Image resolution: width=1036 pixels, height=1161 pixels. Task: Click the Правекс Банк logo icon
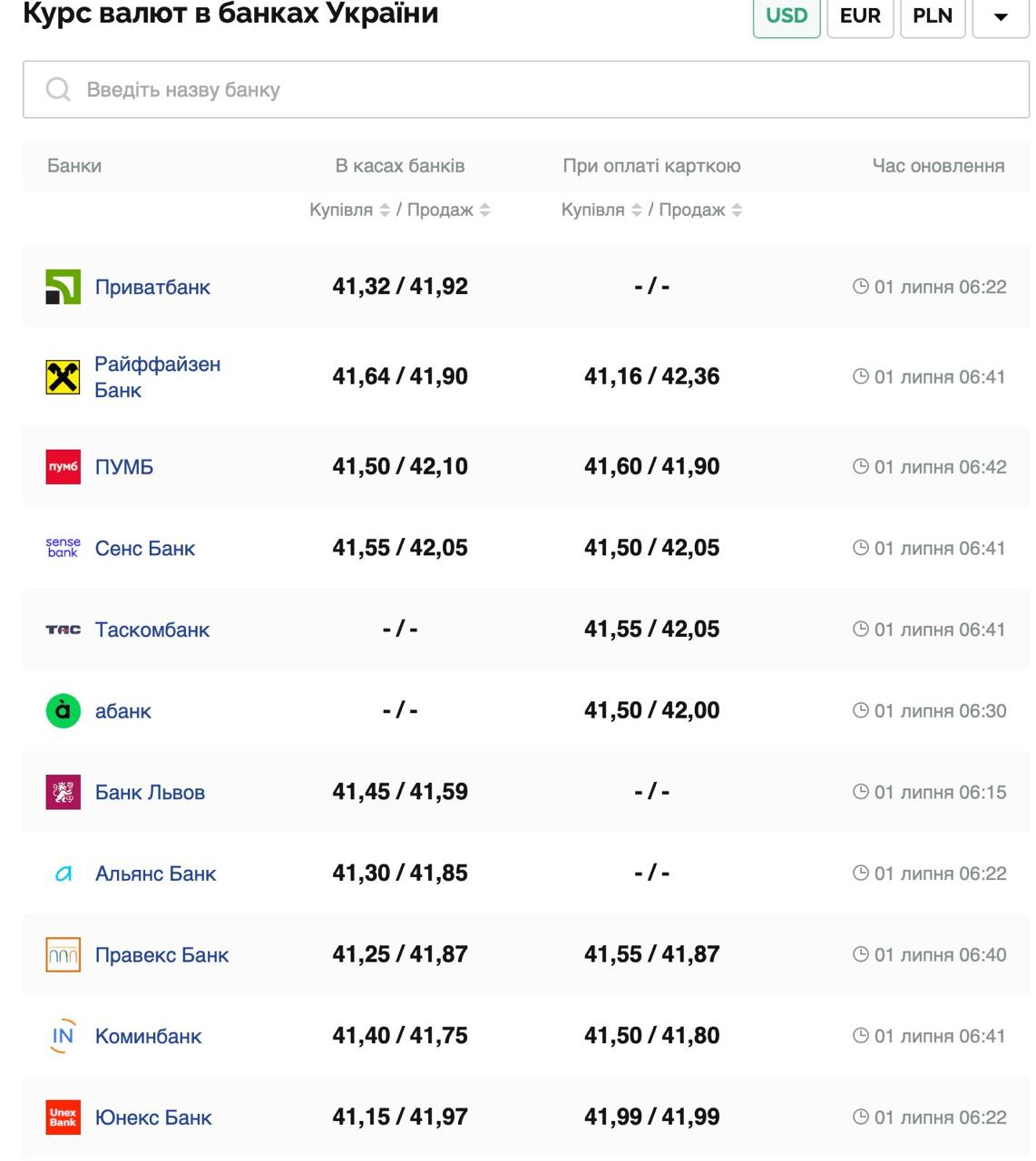63,955
